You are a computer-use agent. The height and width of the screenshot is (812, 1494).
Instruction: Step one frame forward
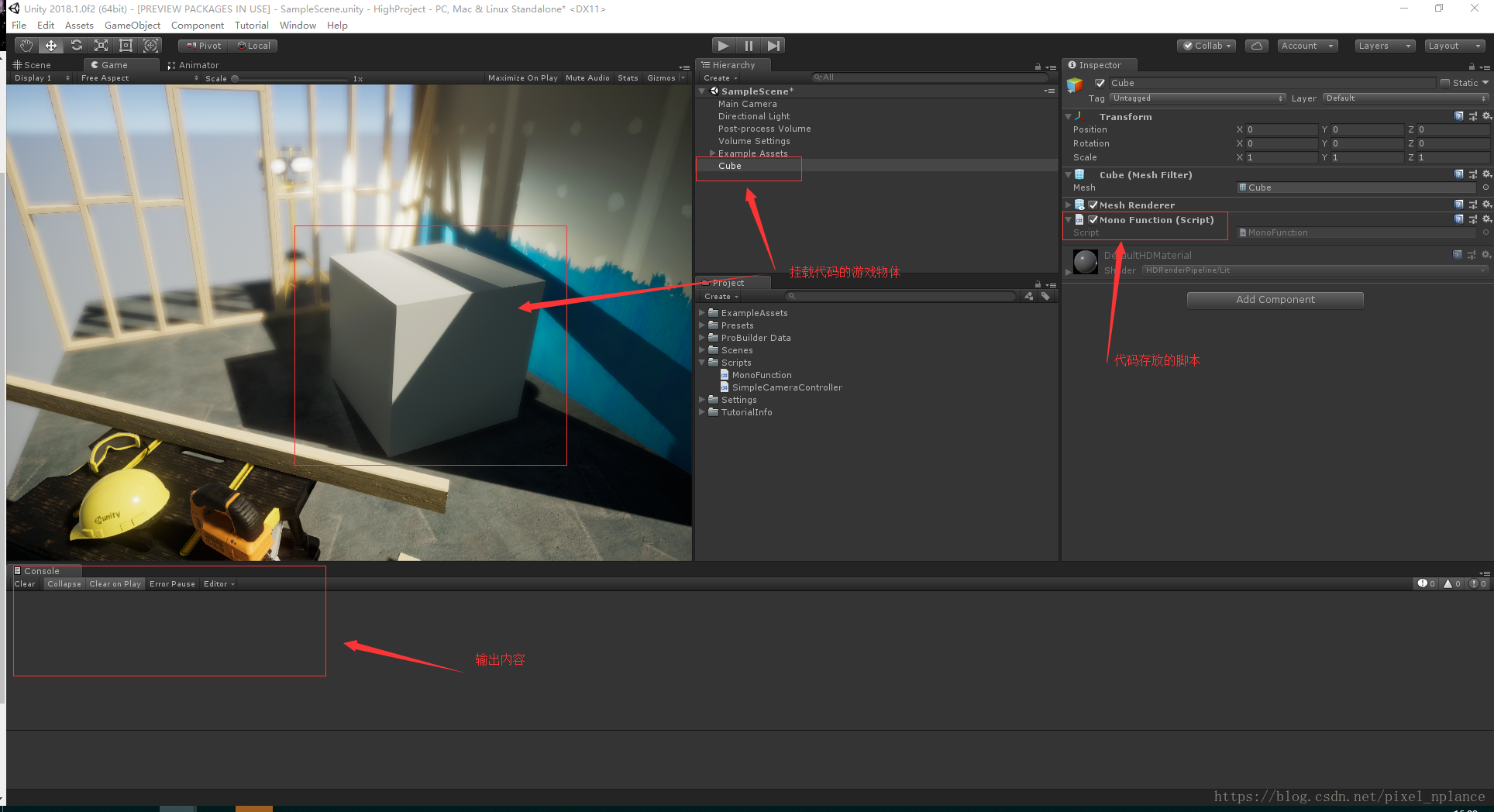[773, 46]
